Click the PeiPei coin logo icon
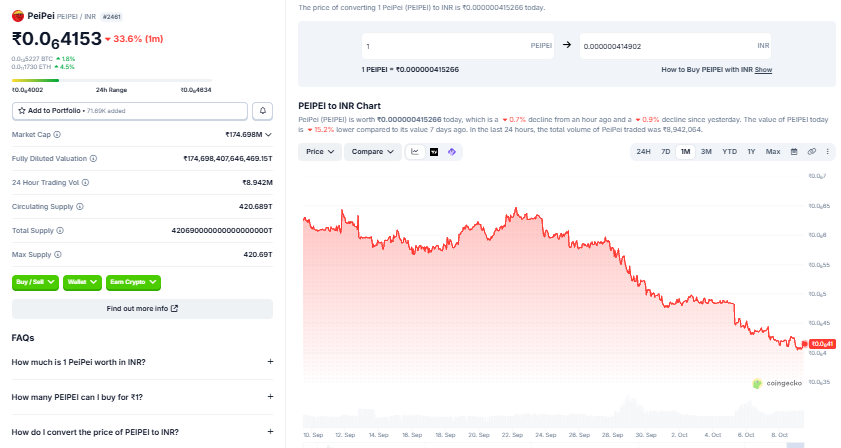 point(18,16)
